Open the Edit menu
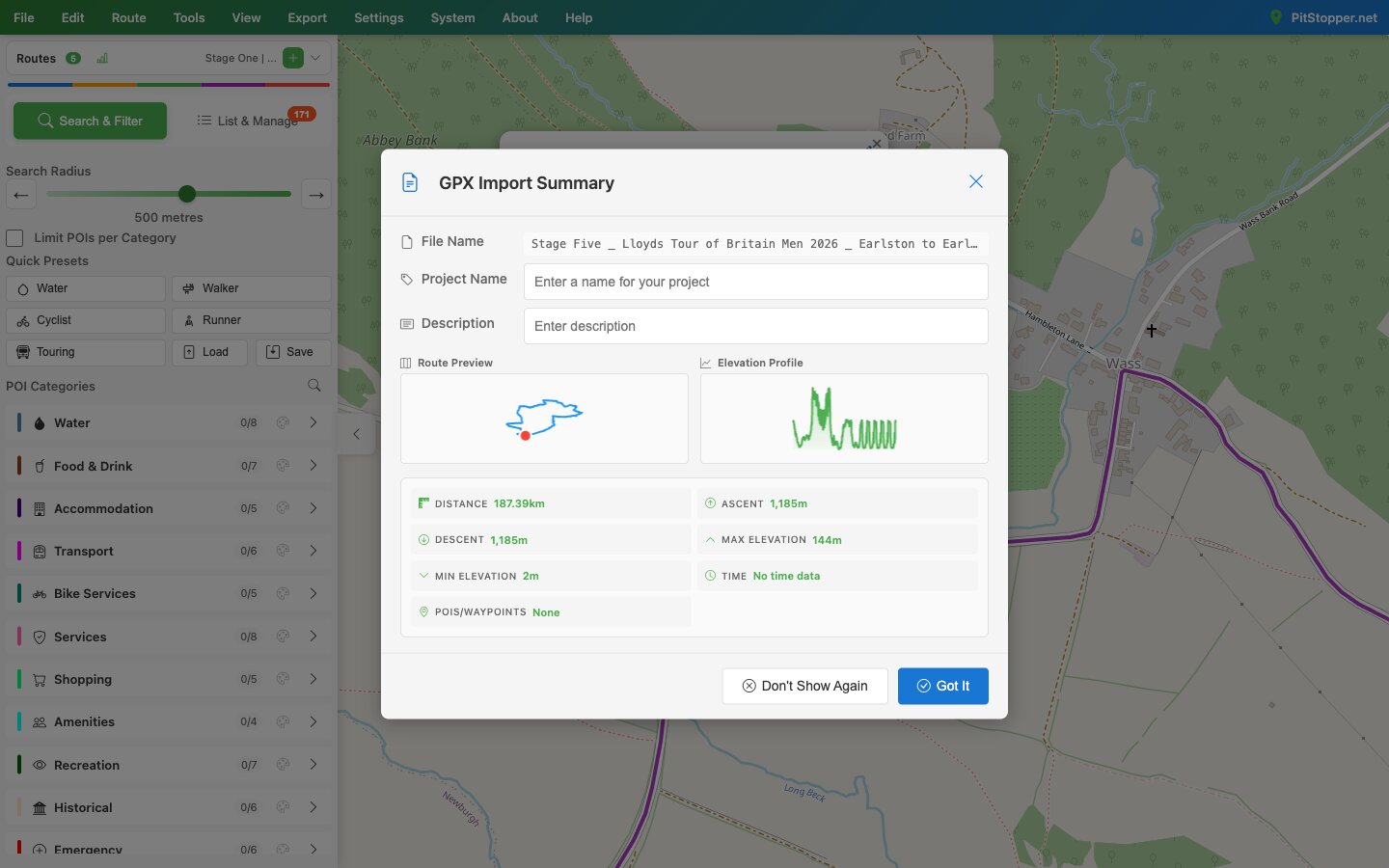1389x868 pixels. click(72, 17)
